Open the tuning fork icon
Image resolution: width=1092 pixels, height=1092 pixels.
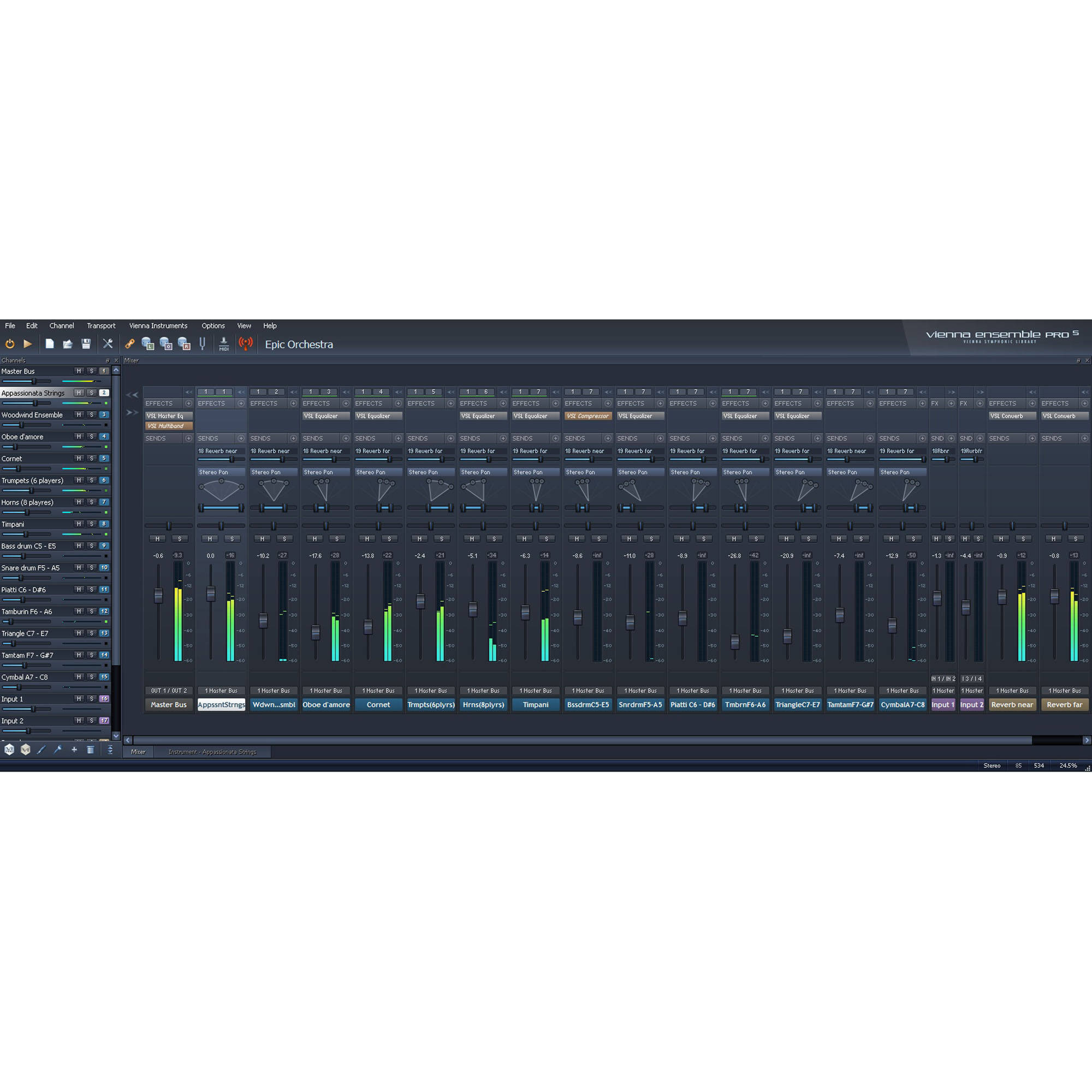tap(203, 343)
